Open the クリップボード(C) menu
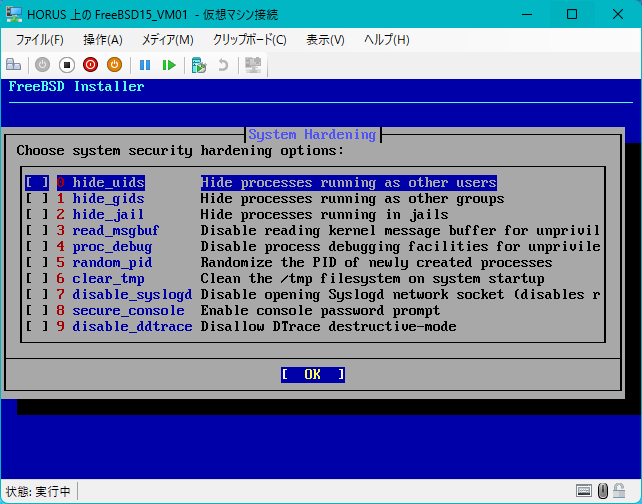The image size is (642, 504). (250, 40)
